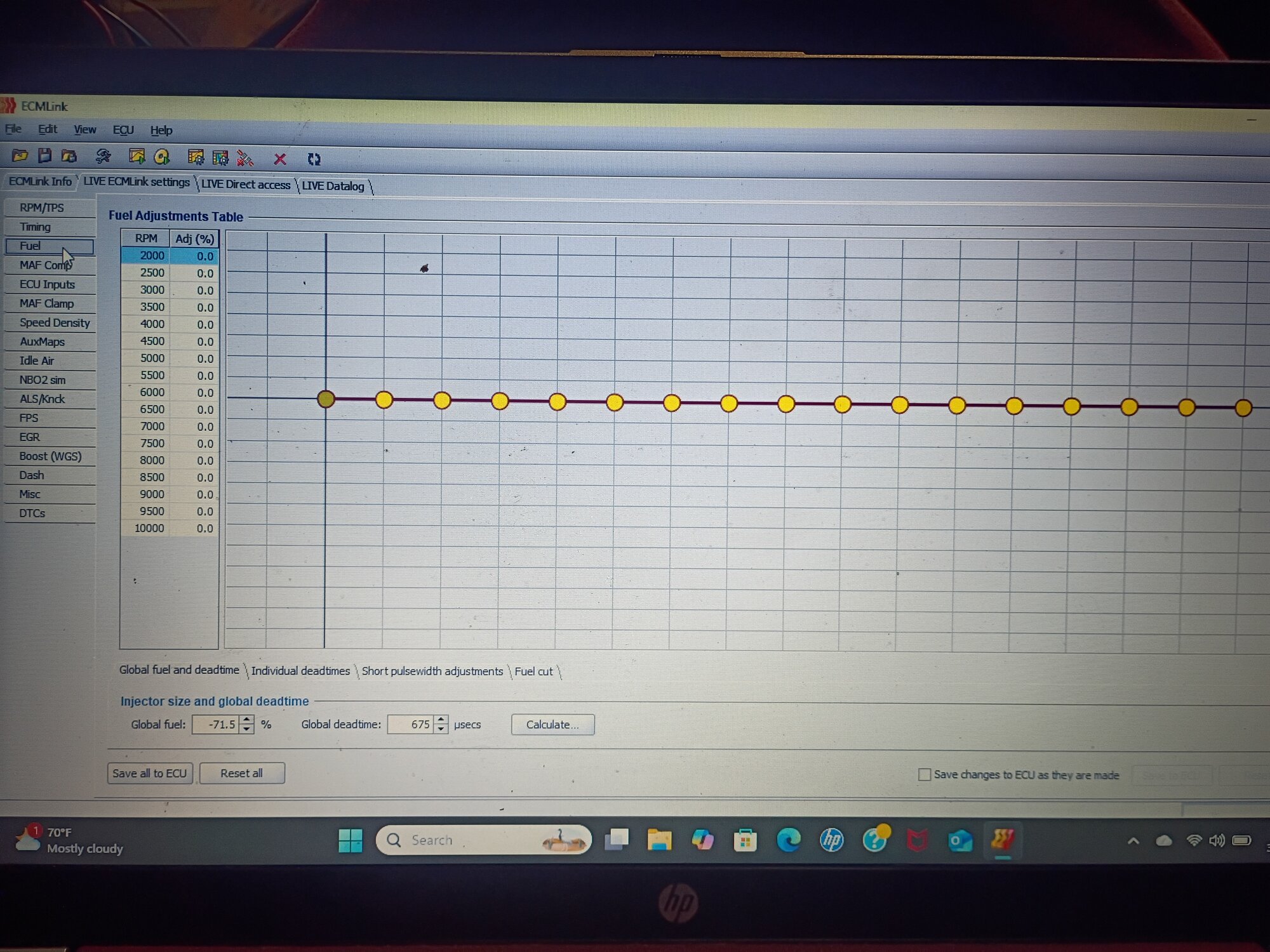
Task: Open Task View from the taskbar
Action: tap(616, 840)
